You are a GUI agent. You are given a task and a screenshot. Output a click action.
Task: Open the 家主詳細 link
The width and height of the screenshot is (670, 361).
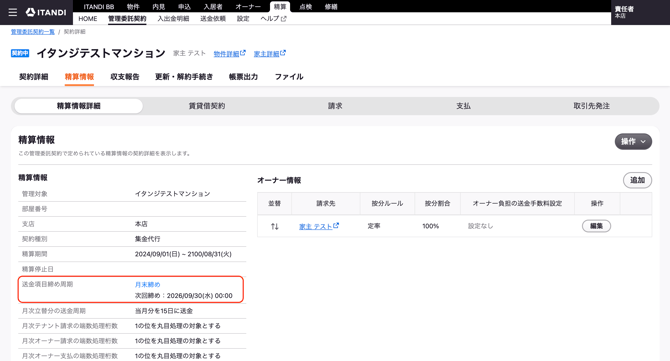[x=270, y=54]
